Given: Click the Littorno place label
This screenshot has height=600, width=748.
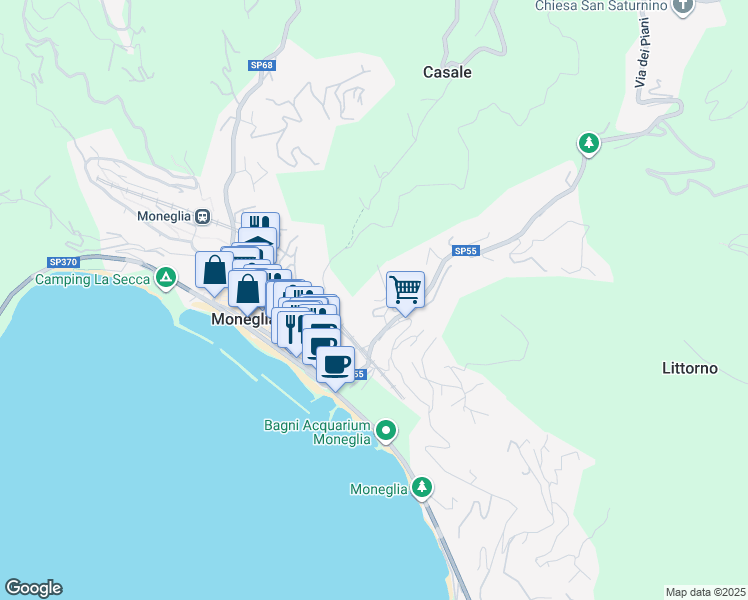Looking at the screenshot, I should coord(690,368).
